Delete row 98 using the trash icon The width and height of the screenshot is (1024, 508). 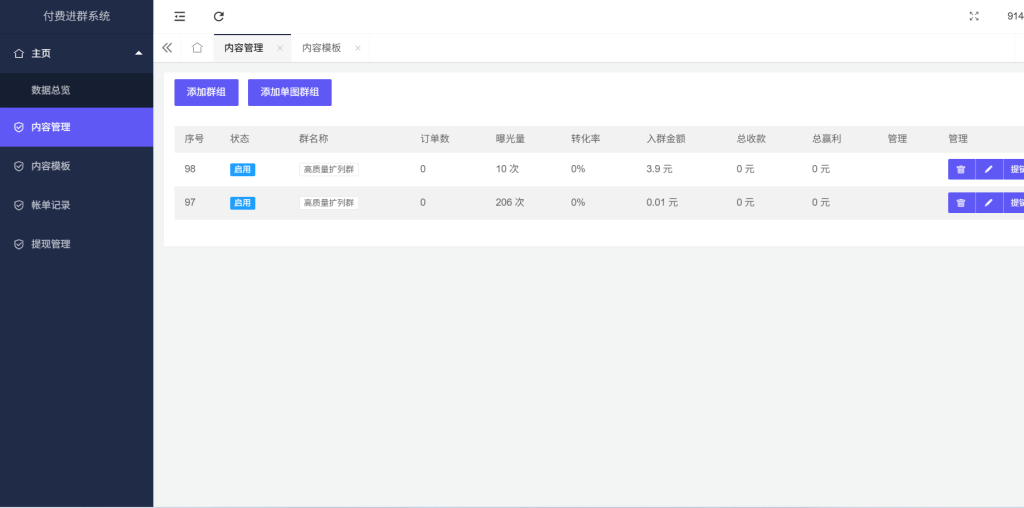pos(960,169)
